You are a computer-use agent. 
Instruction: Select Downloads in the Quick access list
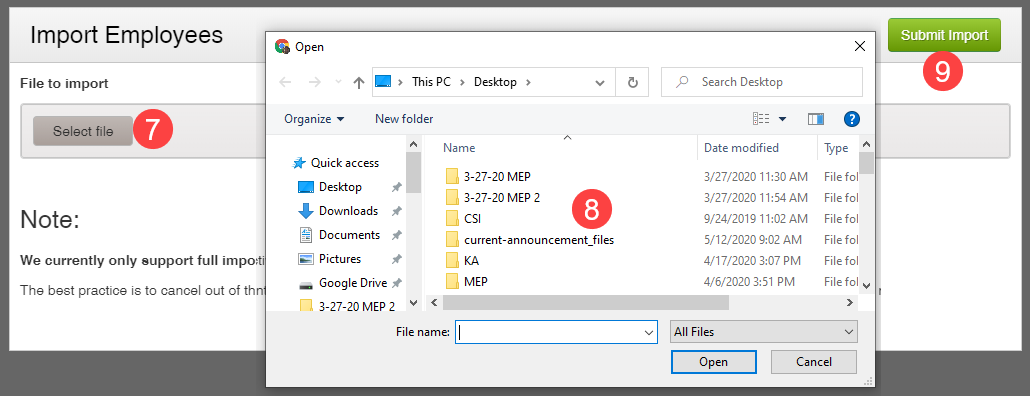click(348, 211)
